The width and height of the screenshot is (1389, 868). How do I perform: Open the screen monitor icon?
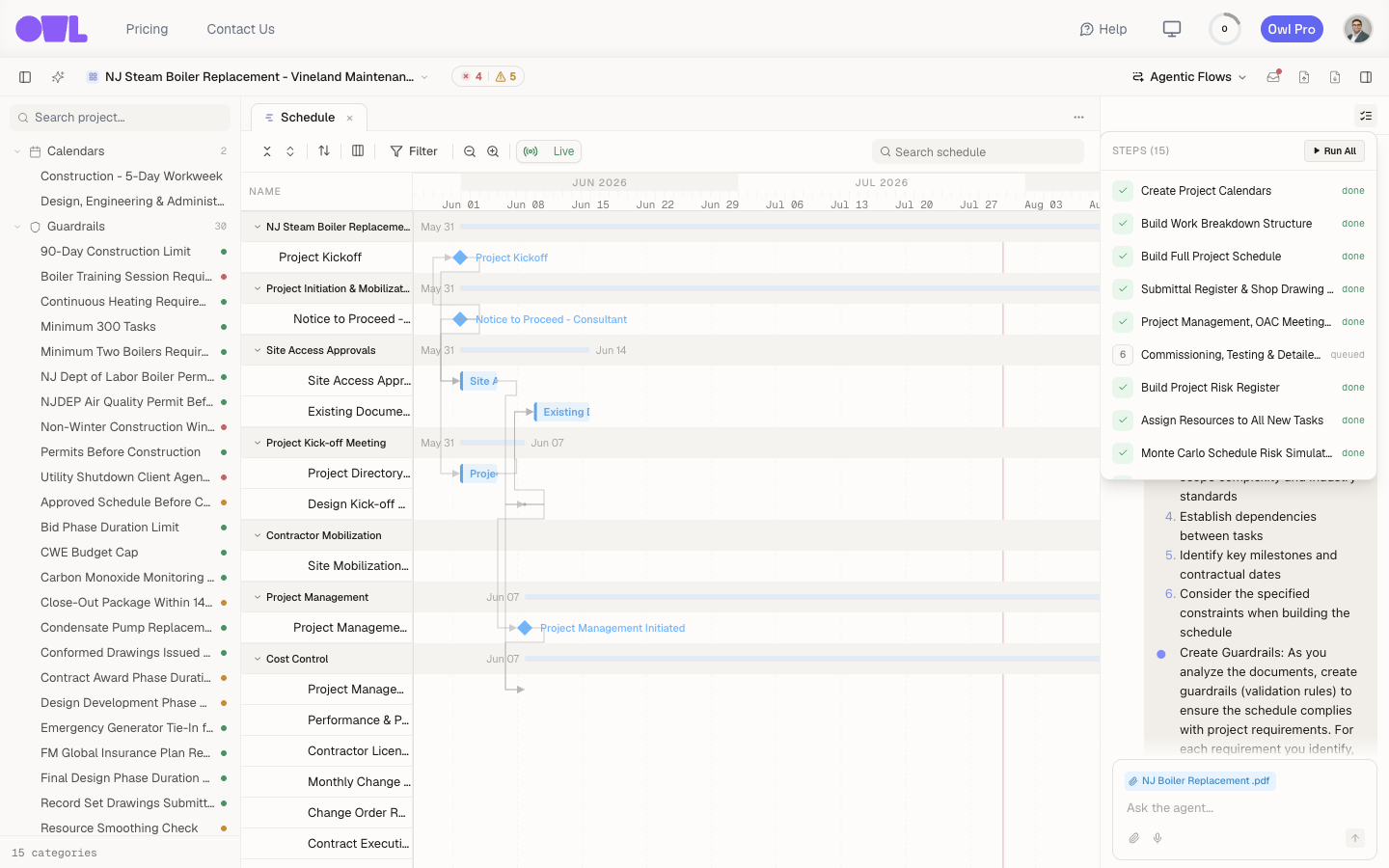pyautogui.click(x=1172, y=29)
